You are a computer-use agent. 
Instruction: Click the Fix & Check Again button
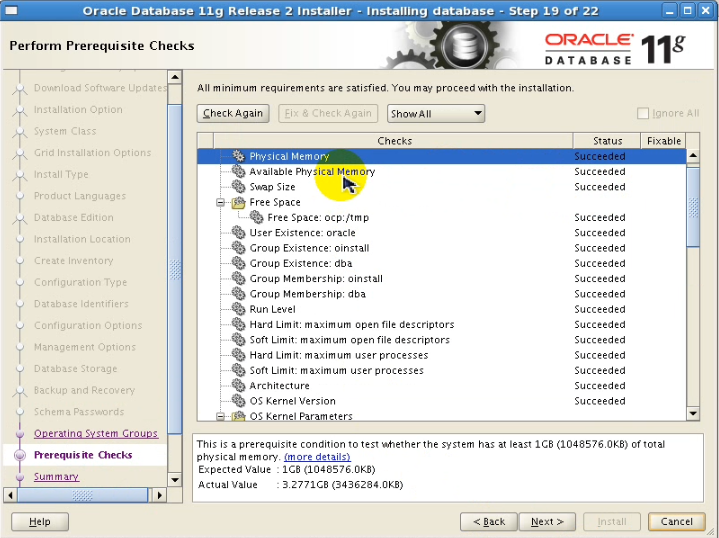(x=328, y=113)
